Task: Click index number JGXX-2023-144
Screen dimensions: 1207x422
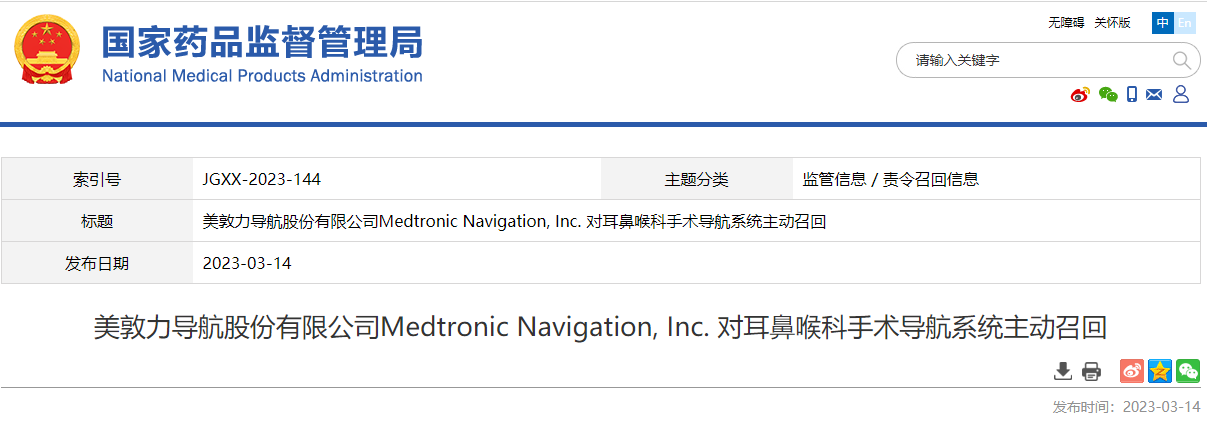Action: [261, 180]
